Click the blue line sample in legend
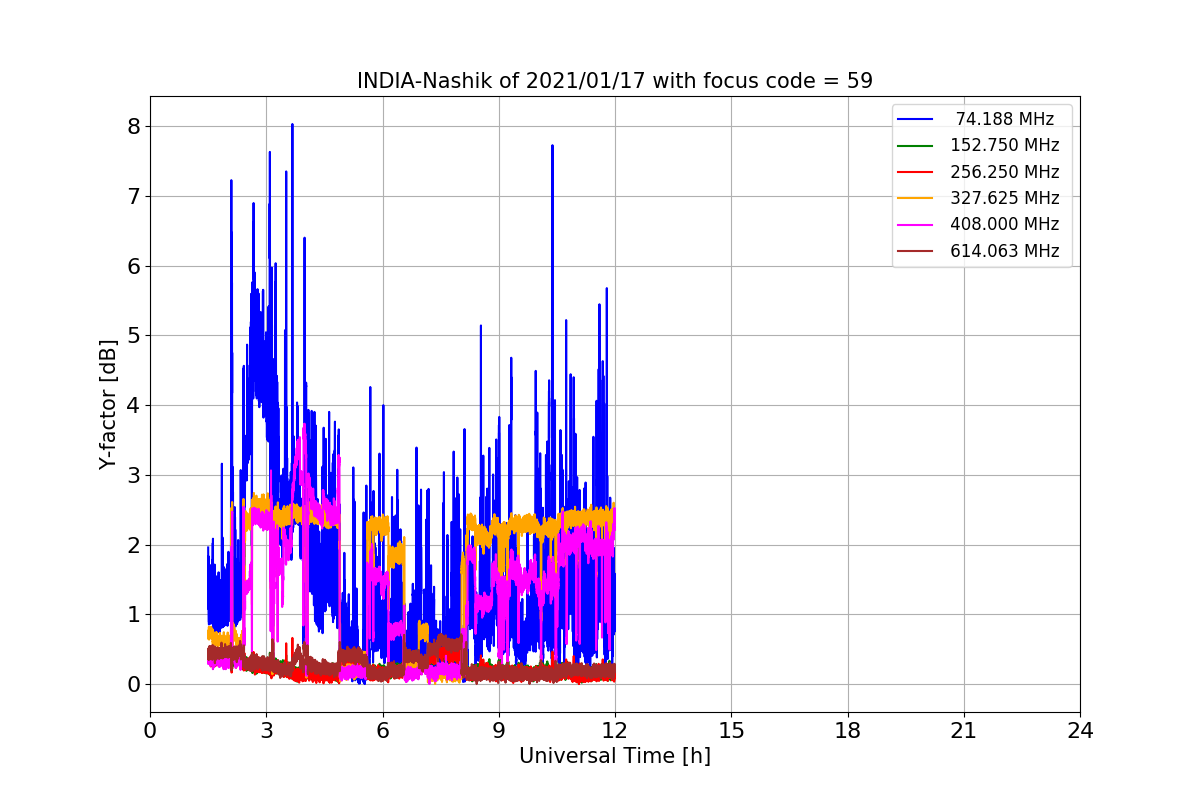Screen dimensions: 1200x800 click(x=916, y=119)
